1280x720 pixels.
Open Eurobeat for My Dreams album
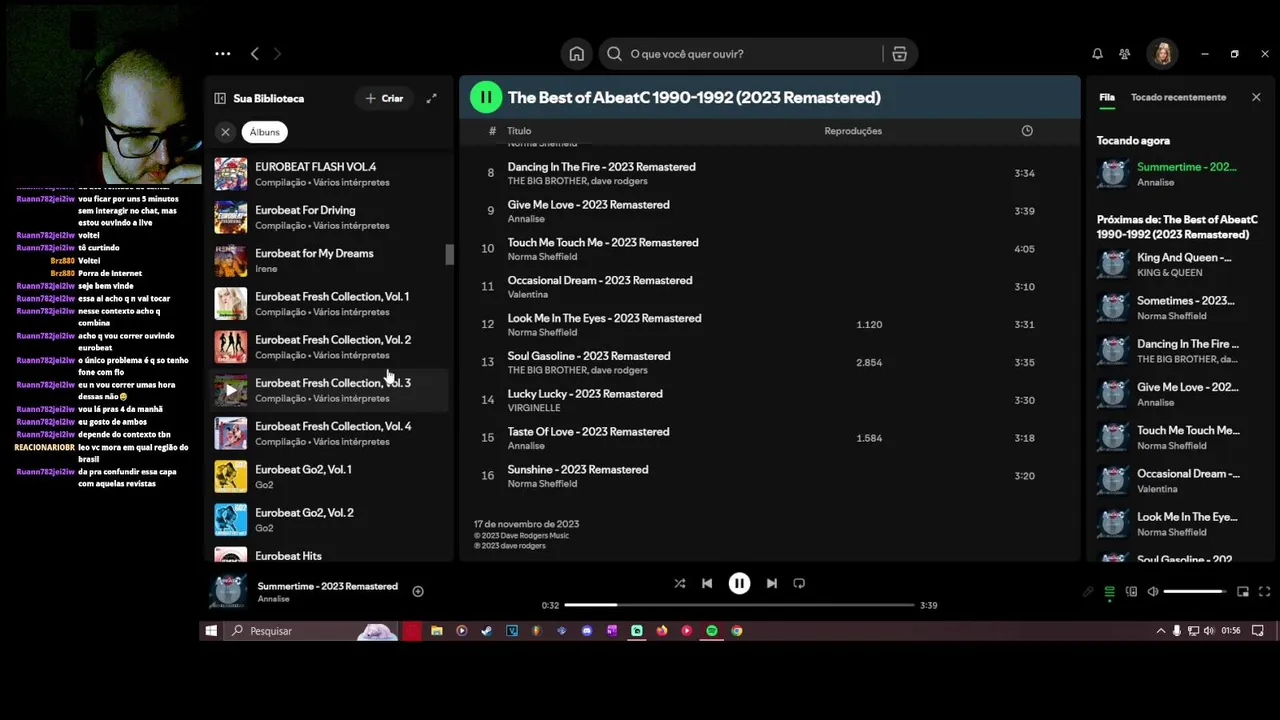(330, 260)
